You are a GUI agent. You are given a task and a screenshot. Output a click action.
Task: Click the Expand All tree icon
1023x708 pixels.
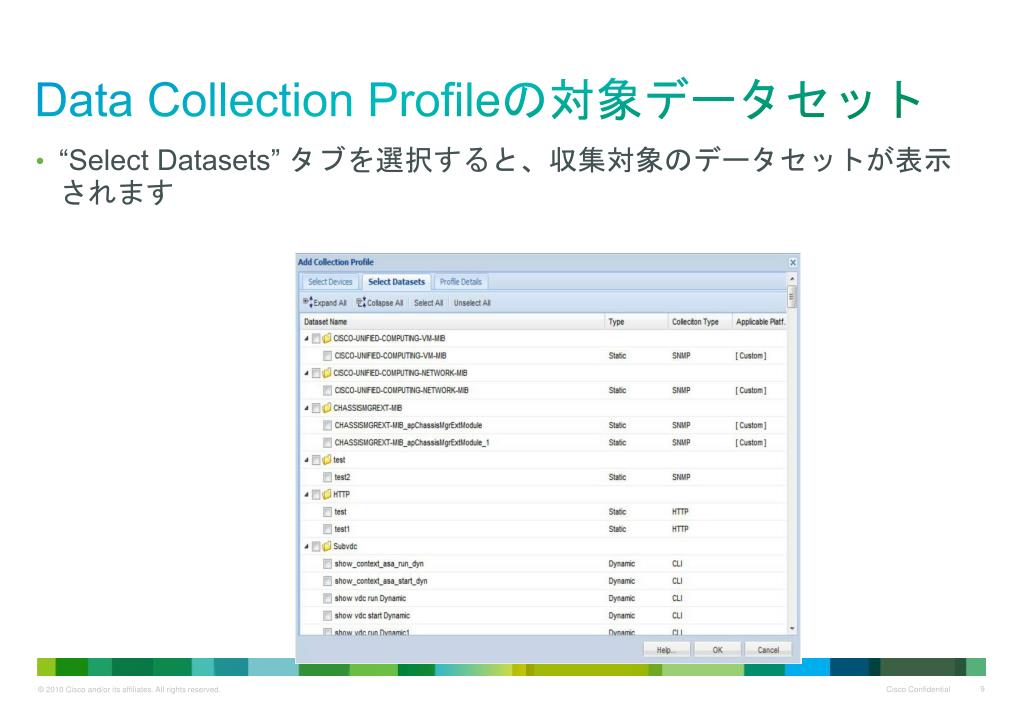(307, 303)
